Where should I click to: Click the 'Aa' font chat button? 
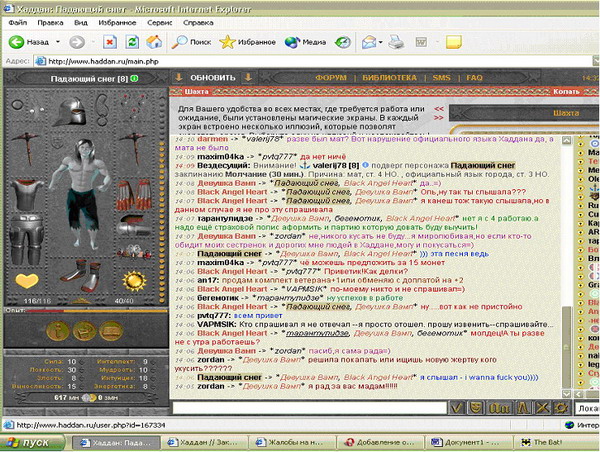pyautogui.click(x=499, y=408)
